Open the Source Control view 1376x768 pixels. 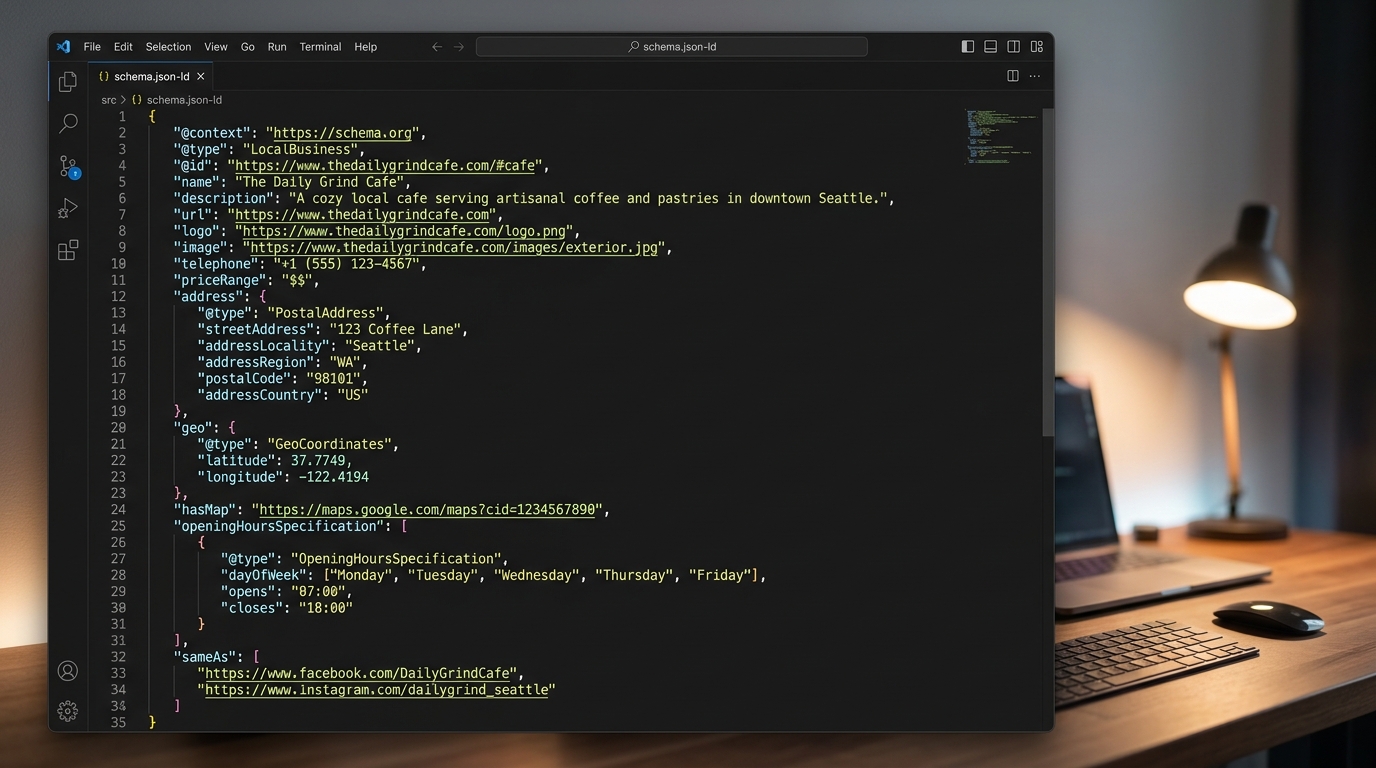tap(68, 166)
